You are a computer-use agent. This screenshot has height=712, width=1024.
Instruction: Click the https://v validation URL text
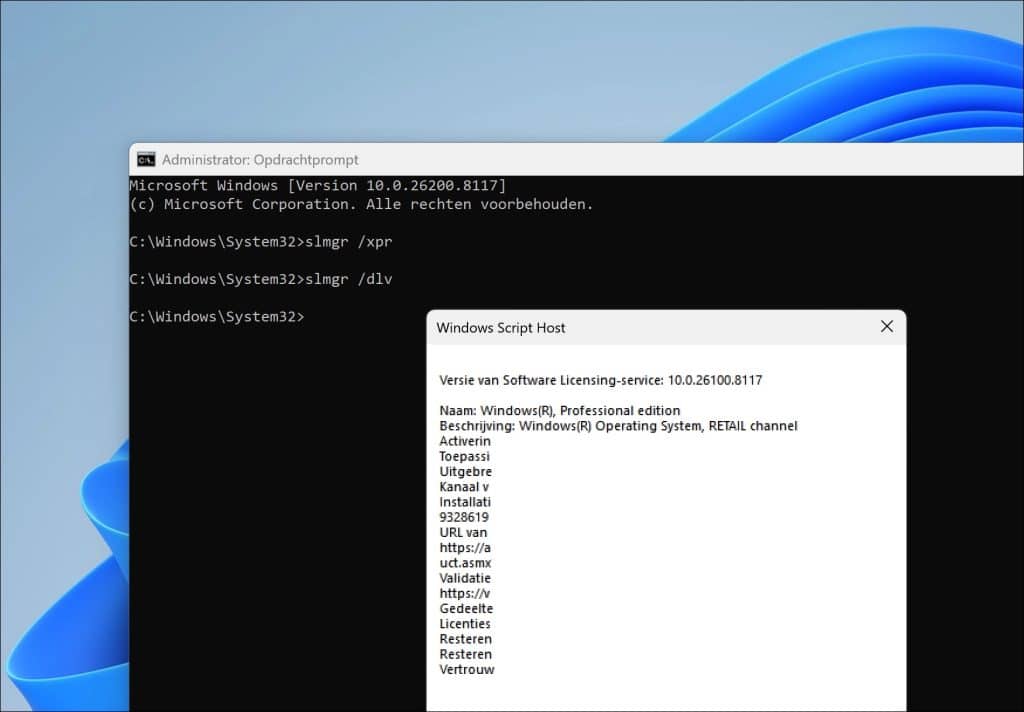[465, 593]
